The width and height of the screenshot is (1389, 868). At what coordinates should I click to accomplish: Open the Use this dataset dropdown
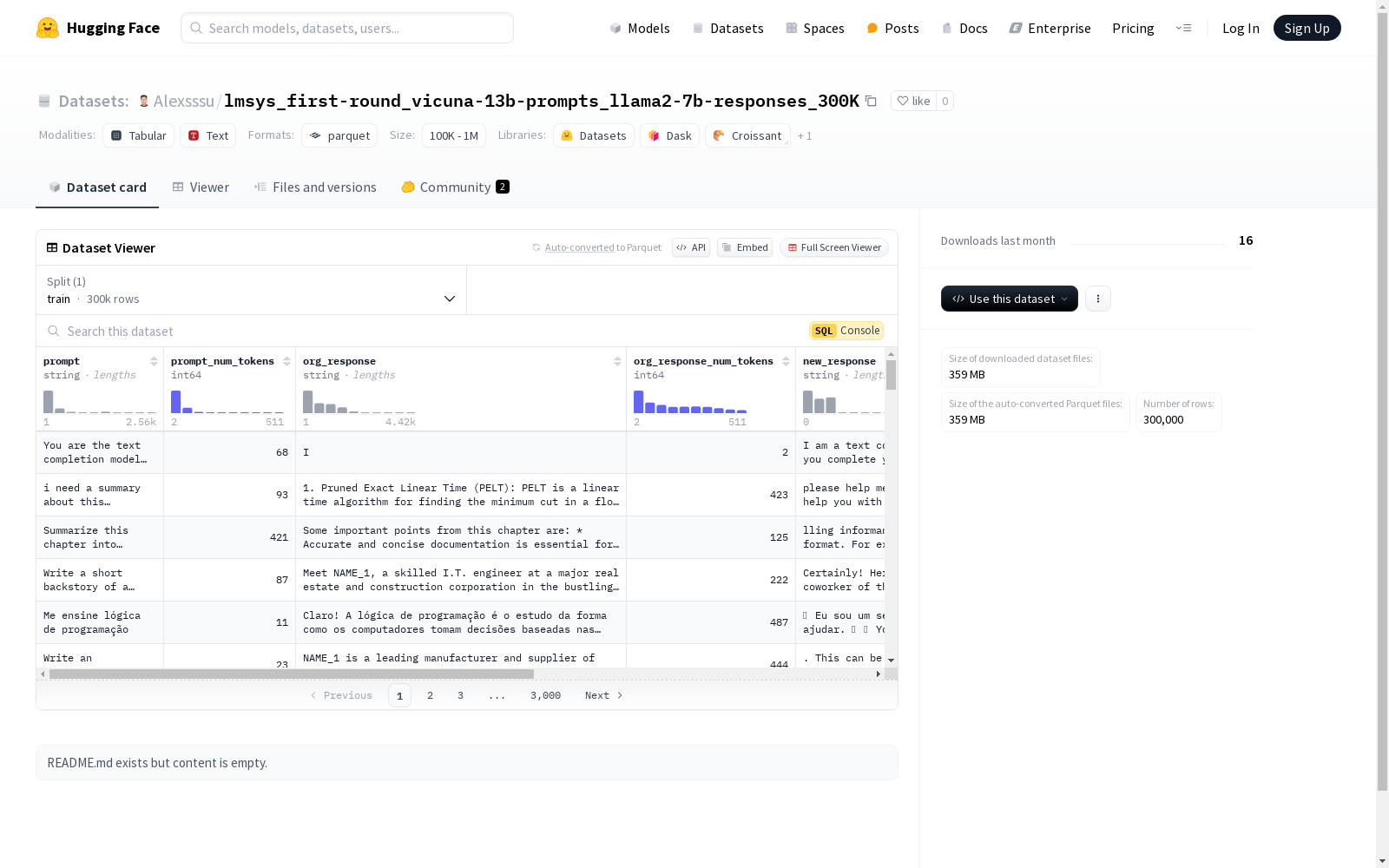click(1009, 299)
